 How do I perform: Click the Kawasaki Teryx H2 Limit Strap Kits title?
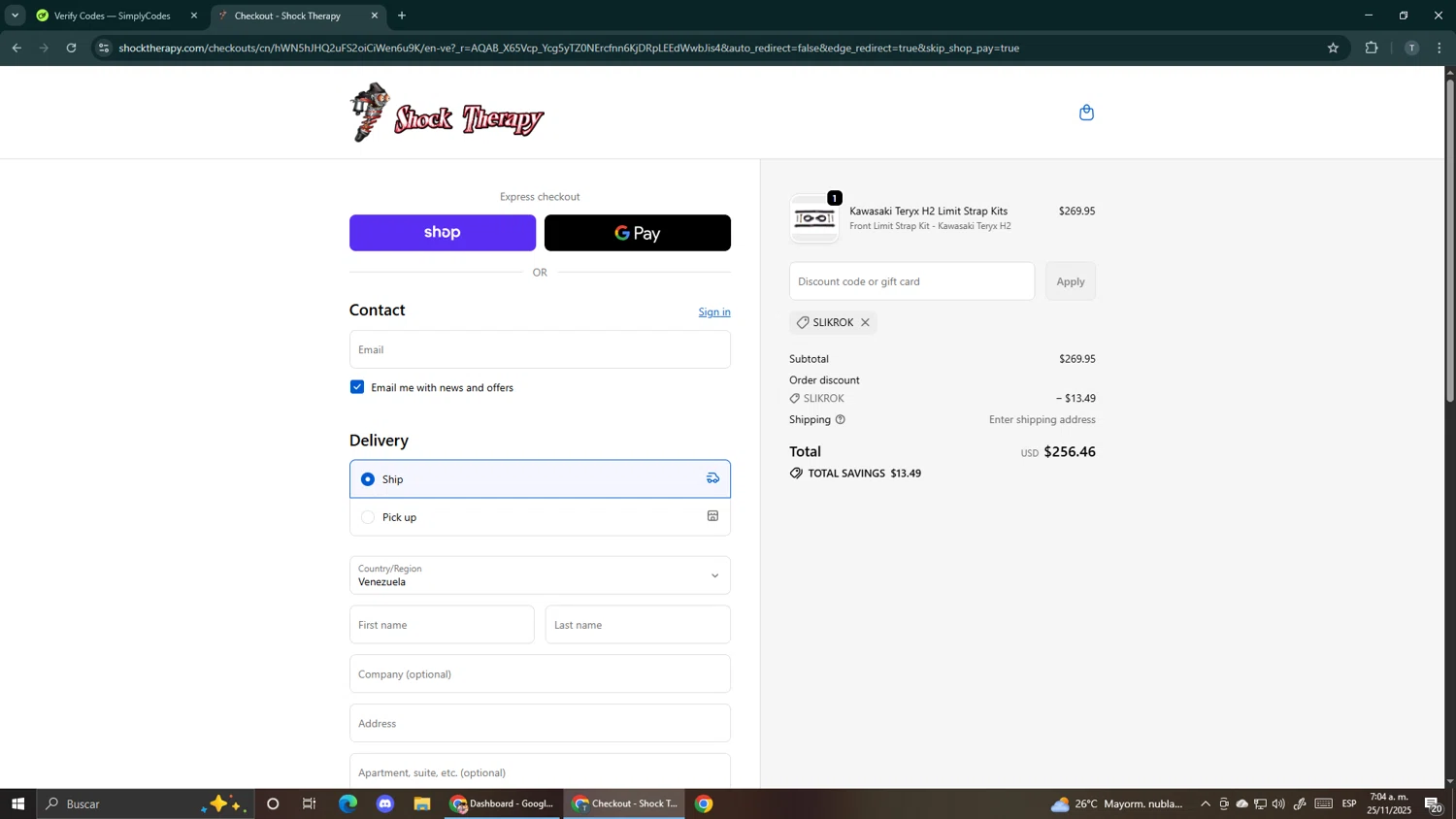[x=929, y=212]
